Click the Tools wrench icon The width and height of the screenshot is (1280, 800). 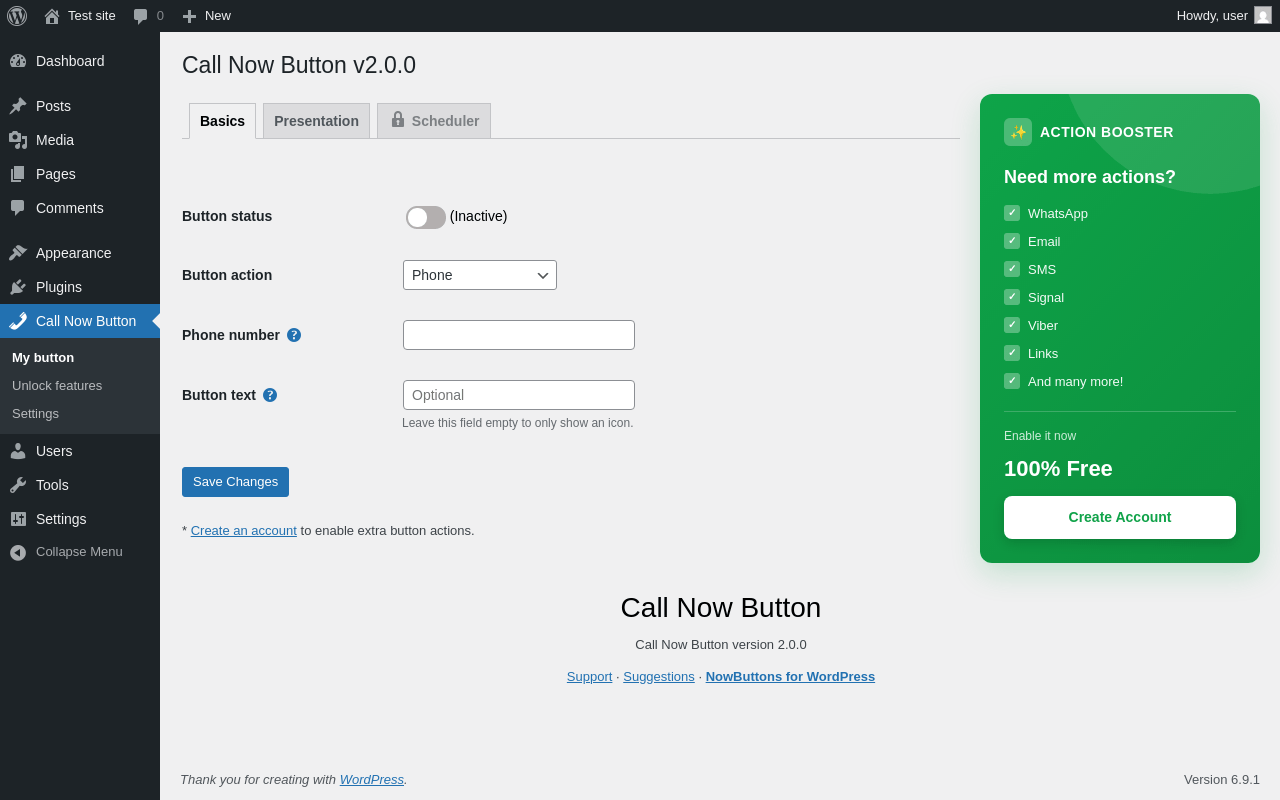click(x=18, y=485)
